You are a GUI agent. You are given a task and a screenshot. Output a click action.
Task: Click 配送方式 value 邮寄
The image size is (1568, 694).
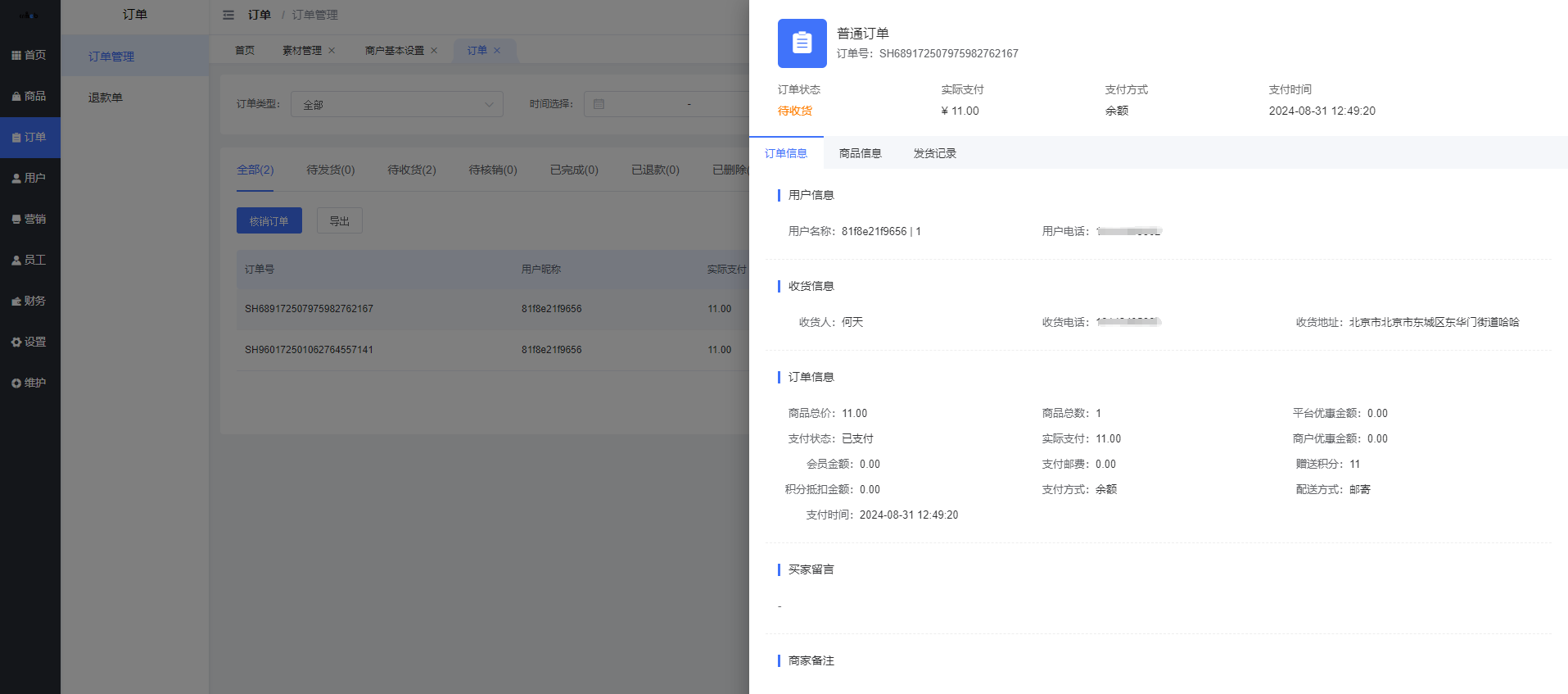(x=1360, y=489)
